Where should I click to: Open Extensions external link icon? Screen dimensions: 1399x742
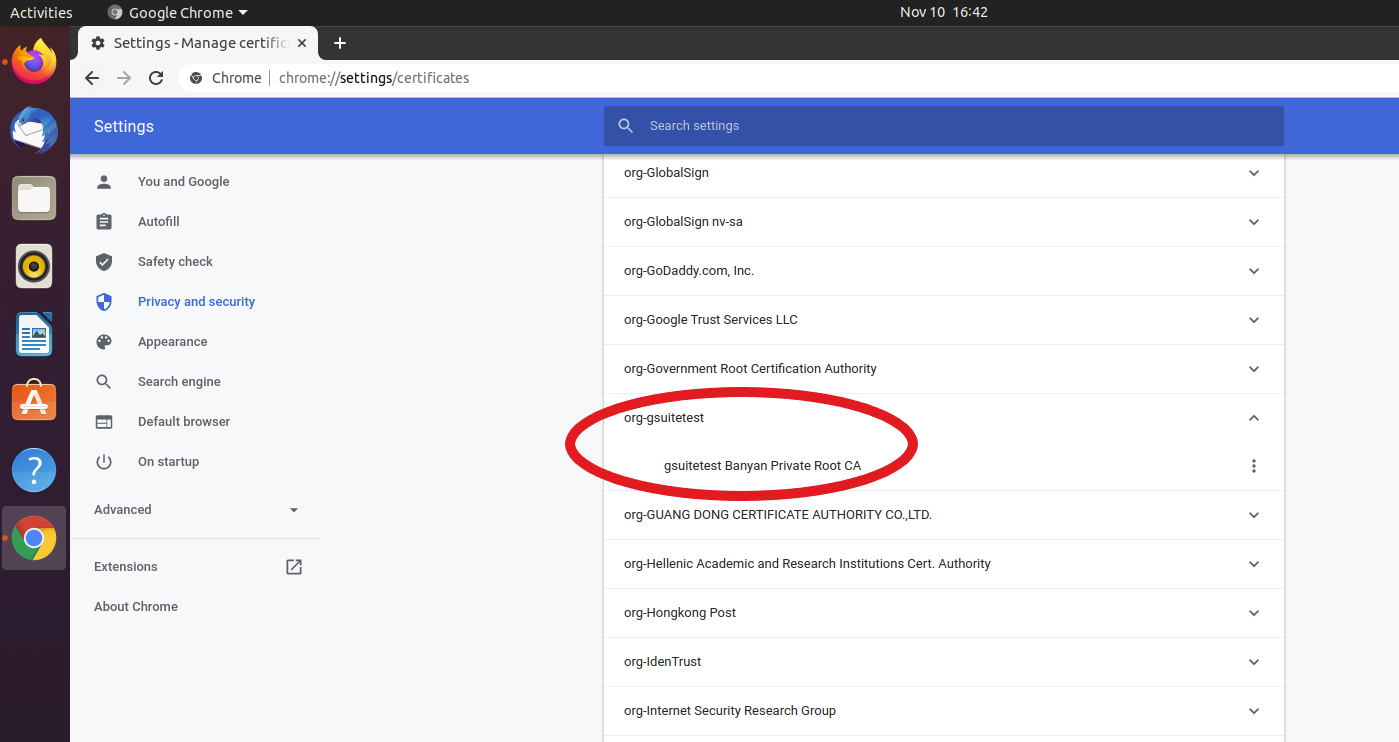(294, 567)
